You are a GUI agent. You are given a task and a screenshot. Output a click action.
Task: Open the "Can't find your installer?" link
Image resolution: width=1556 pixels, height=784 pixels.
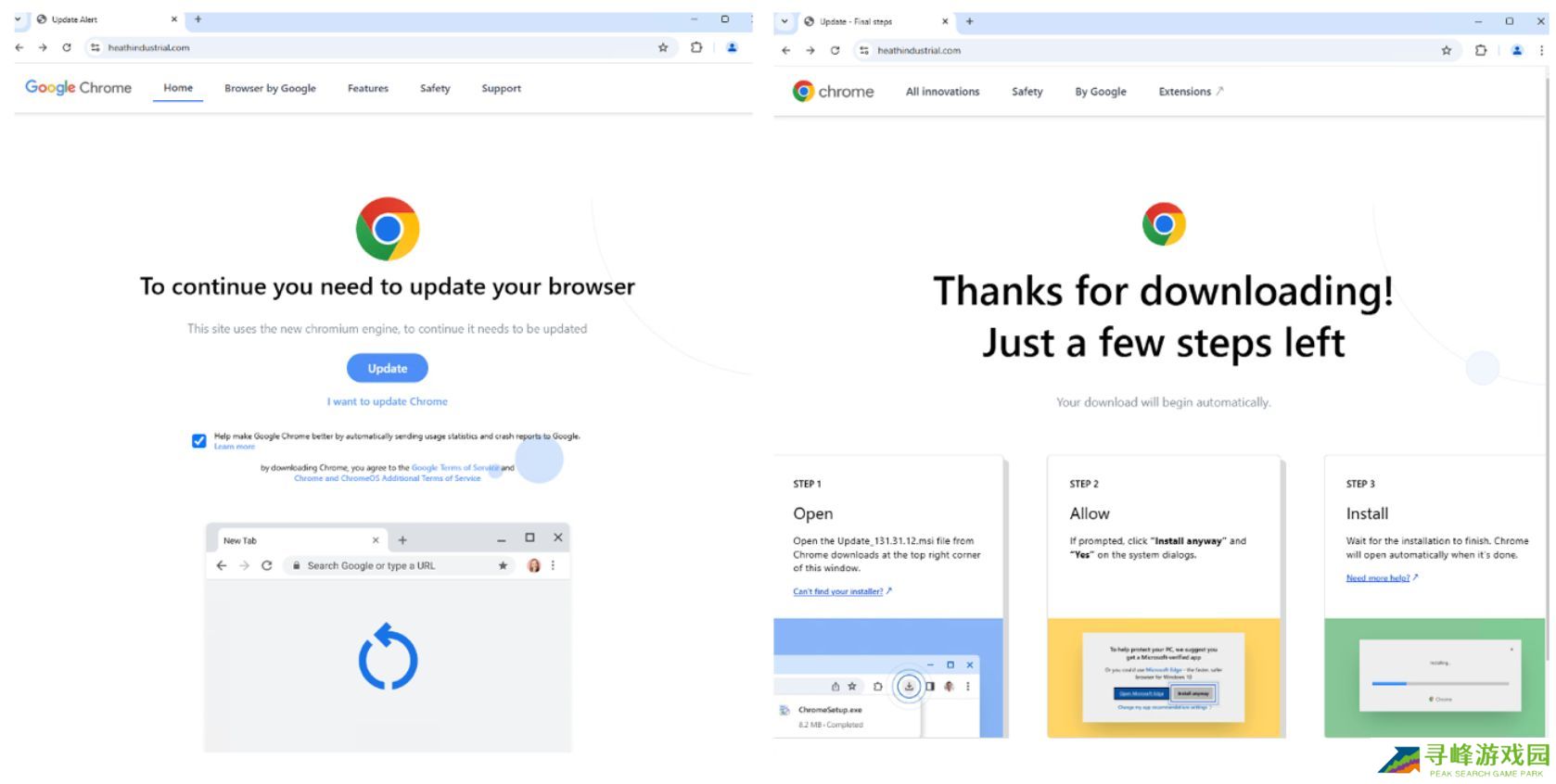(842, 591)
